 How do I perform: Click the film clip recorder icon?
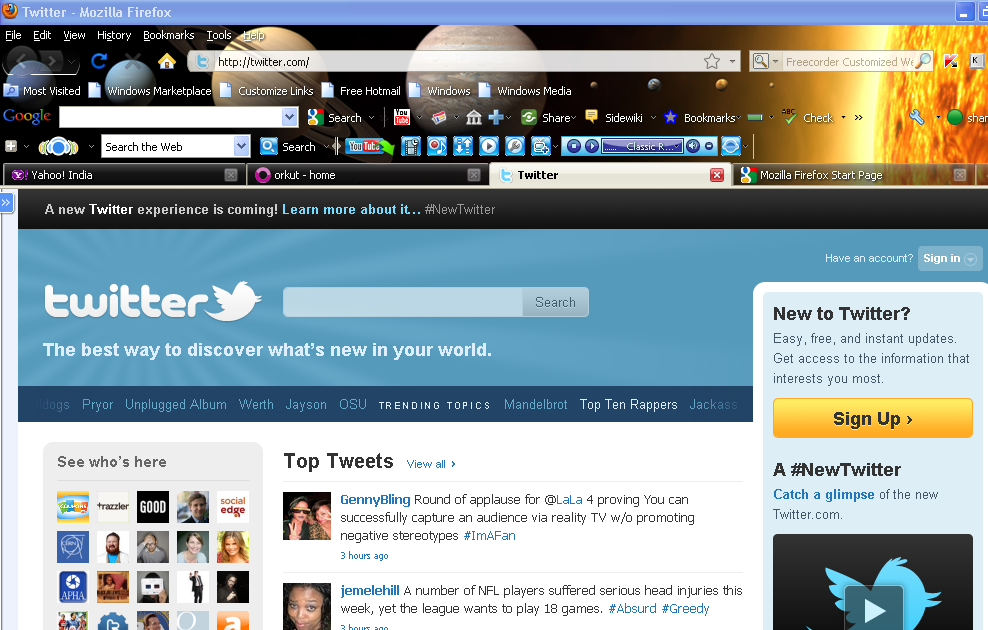(411, 147)
